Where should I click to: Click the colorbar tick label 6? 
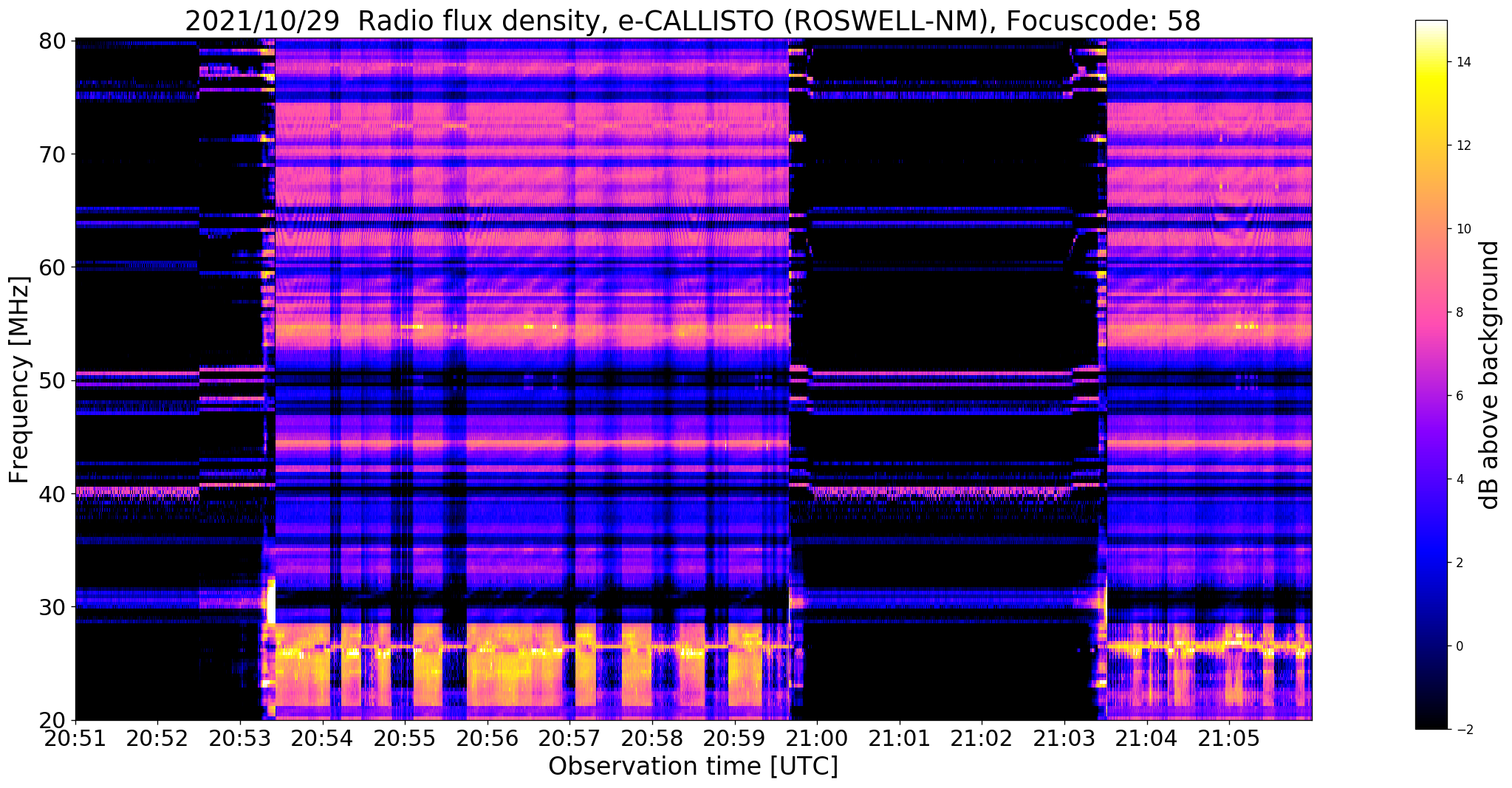pos(1459,396)
